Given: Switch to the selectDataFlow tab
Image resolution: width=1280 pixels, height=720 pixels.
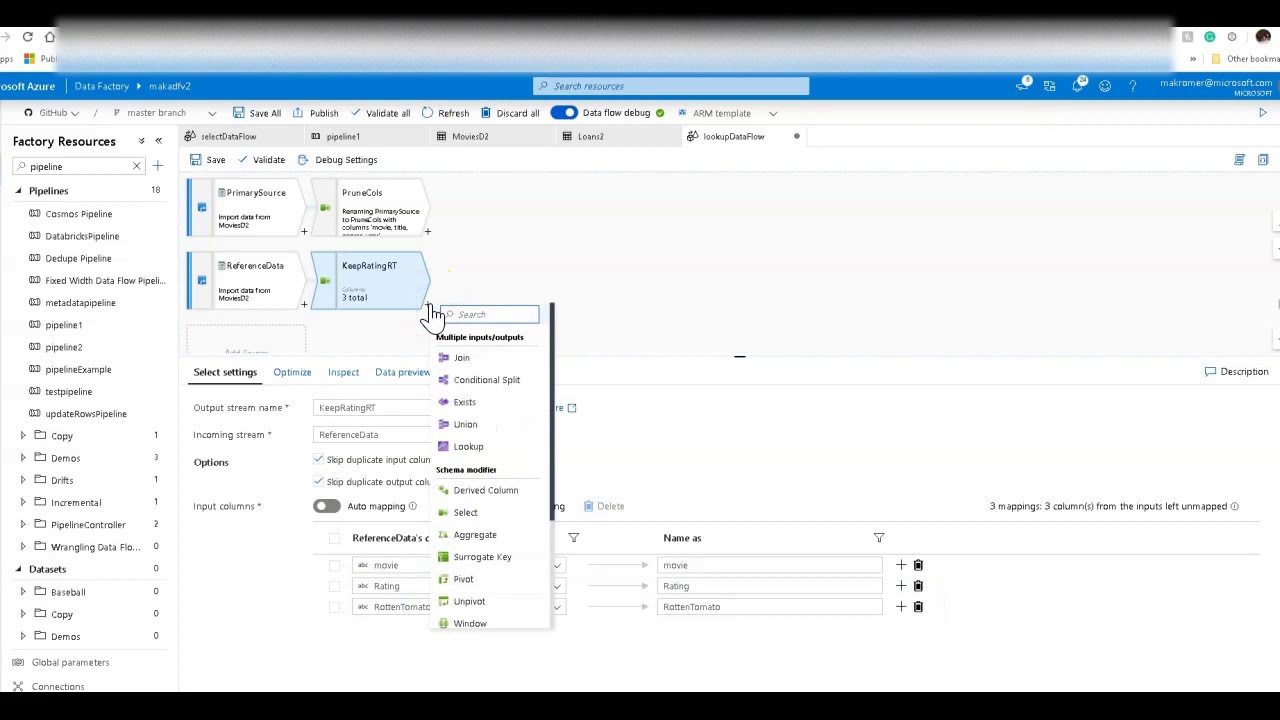Looking at the screenshot, I should point(228,136).
